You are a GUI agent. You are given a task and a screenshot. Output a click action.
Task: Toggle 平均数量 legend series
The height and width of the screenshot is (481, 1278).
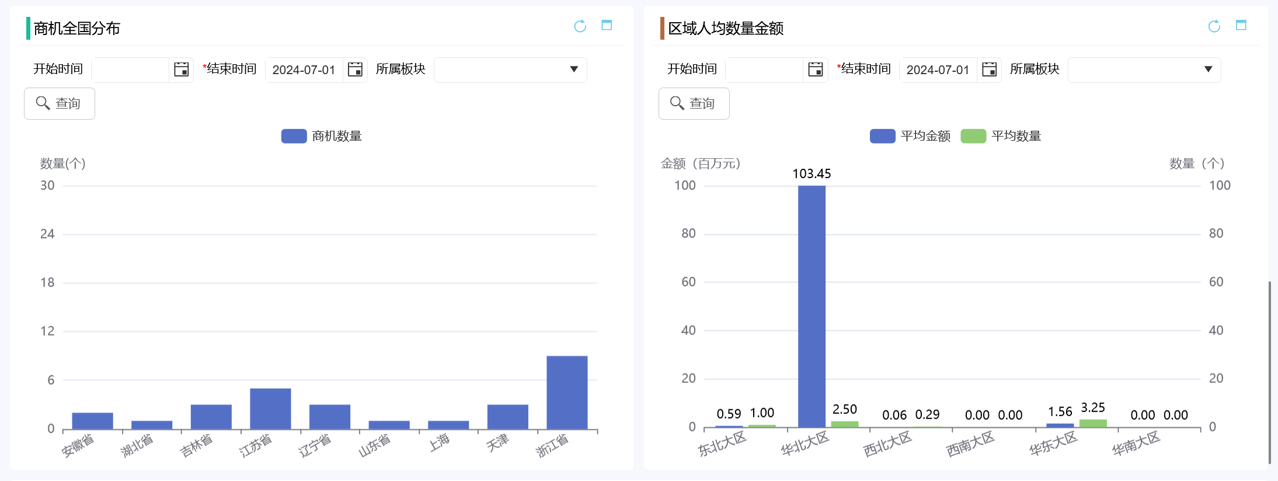click(x=1001, y=136)
